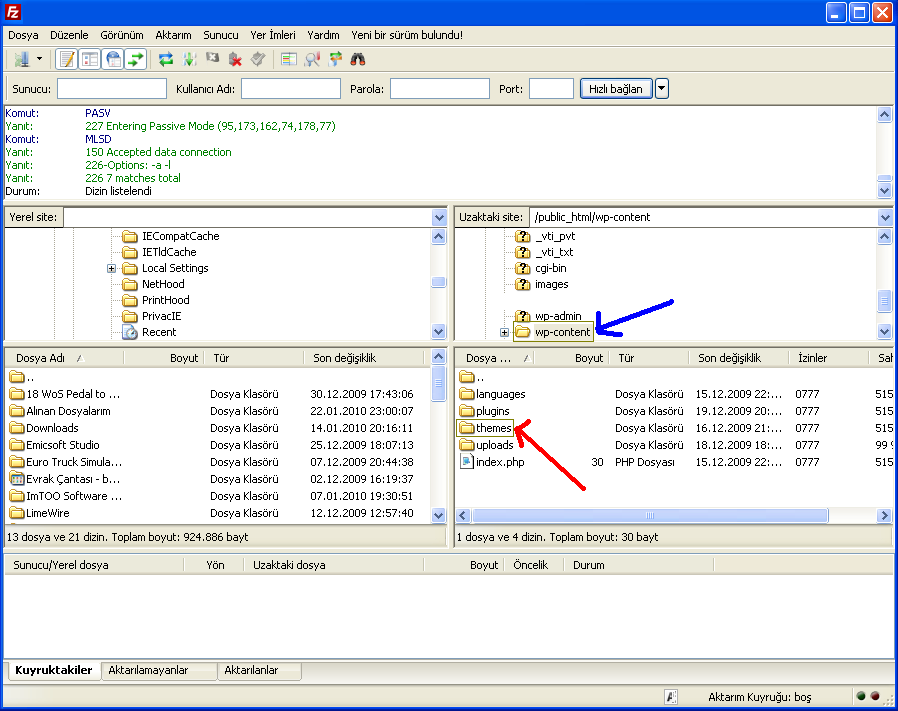Refresh file and folder lists
898x711 pixels.
tap(166, 59)
